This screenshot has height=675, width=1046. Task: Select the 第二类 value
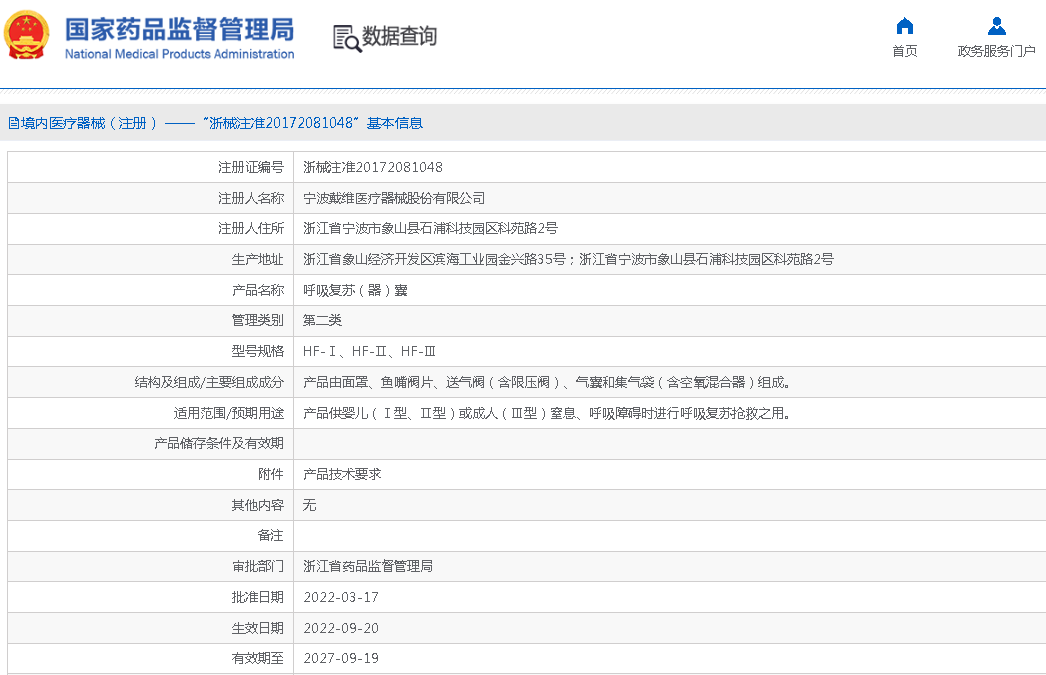[322, 320]
